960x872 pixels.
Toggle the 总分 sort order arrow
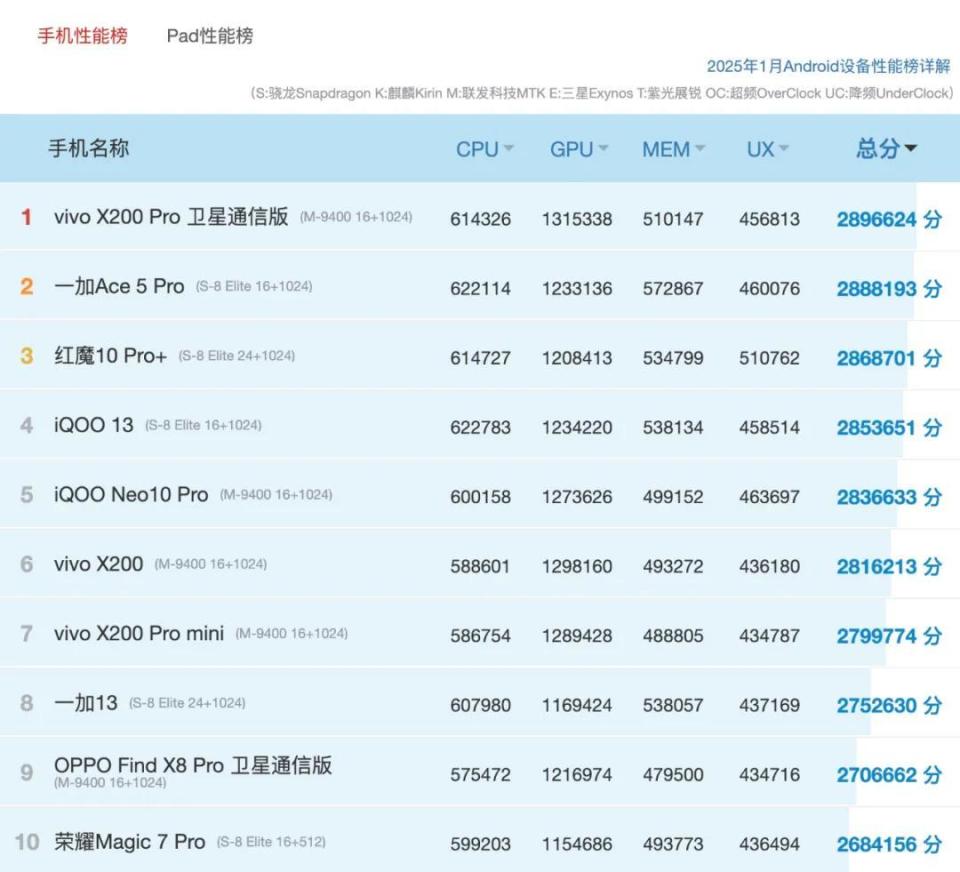coord(911,148)
